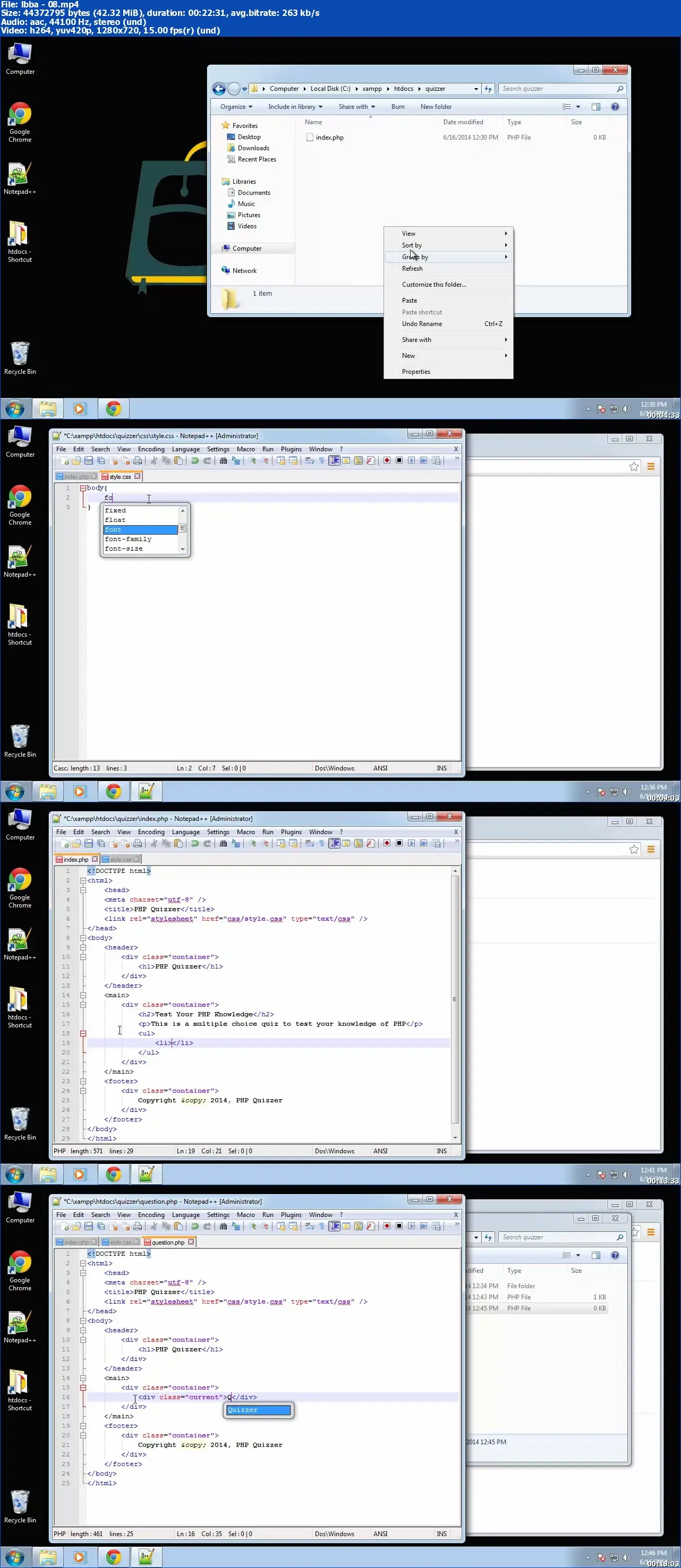Open the Encoding menu in the style.css Notepad++ window

click(151, 449)
